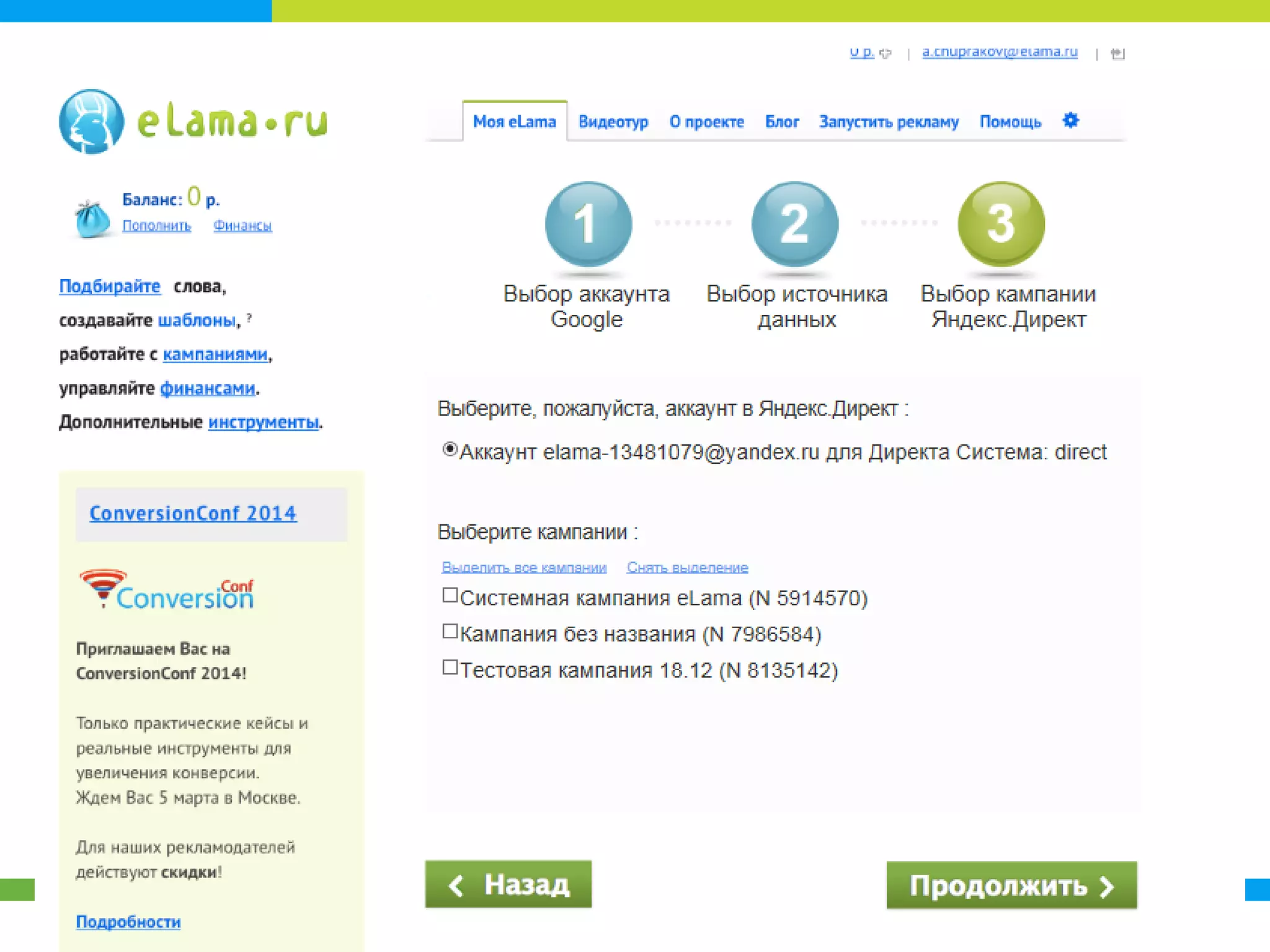Open settings via the gear icon
The width and height of the screenshot is (1270, 952).
click(x=1070, y=120)
